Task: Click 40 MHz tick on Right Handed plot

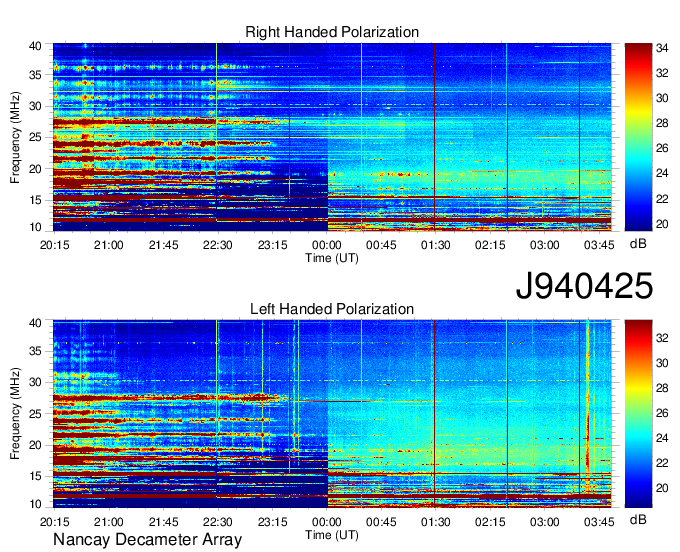Action: point(35,46)
